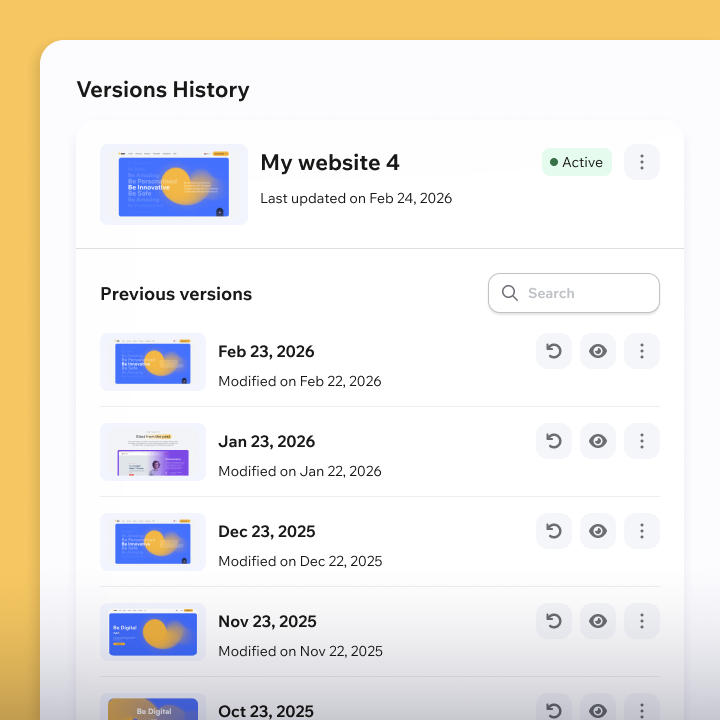
Task: Open more options for Dec 23, 2025
Action: (x=642, y=531)
